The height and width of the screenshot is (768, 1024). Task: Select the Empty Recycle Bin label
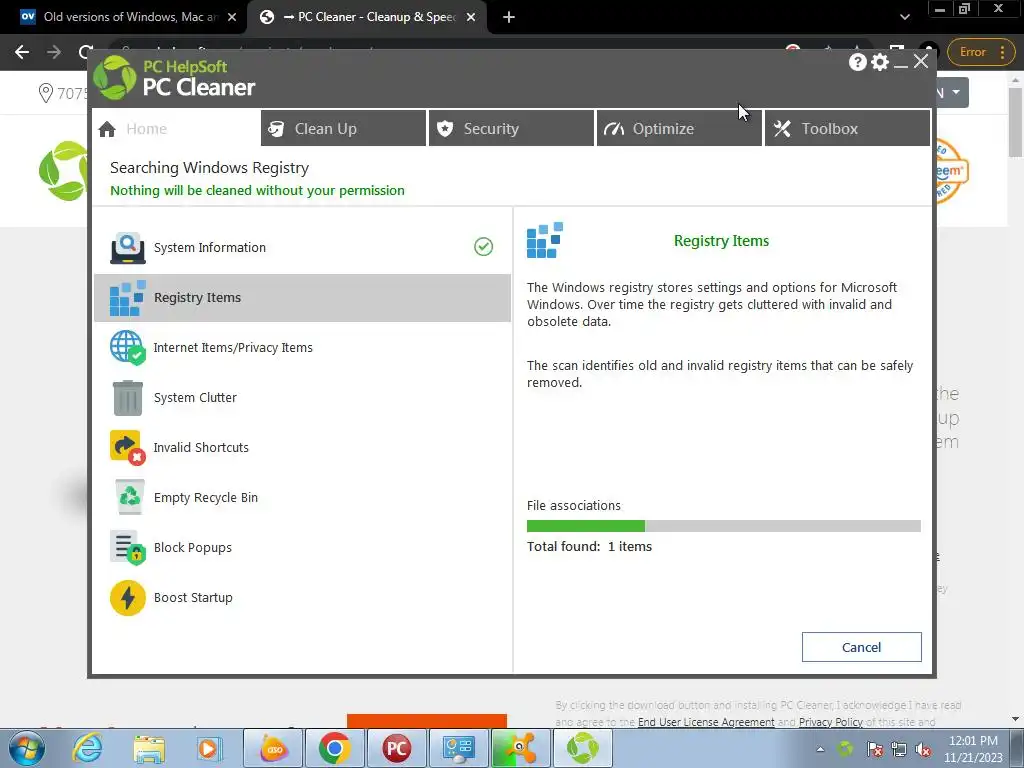coord(206,498)
